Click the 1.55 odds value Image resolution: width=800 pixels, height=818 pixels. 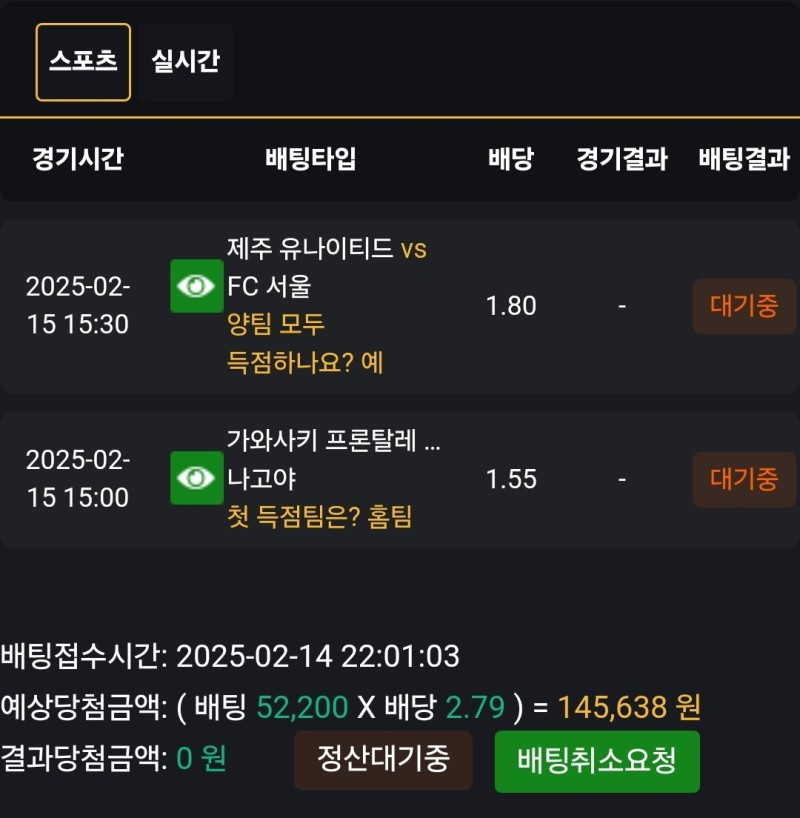tap(511, 479)
